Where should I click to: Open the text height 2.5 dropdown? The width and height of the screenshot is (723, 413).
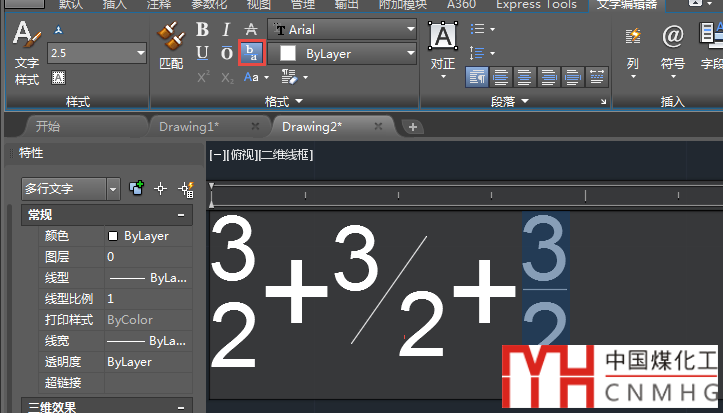(139, 53)
